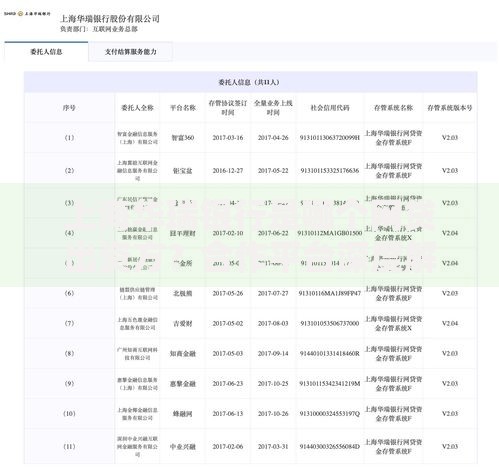This screenshot has height=470, width=499.
Task: Click the Shanghai Huarui Bank logo
Action: coord(27,14)
